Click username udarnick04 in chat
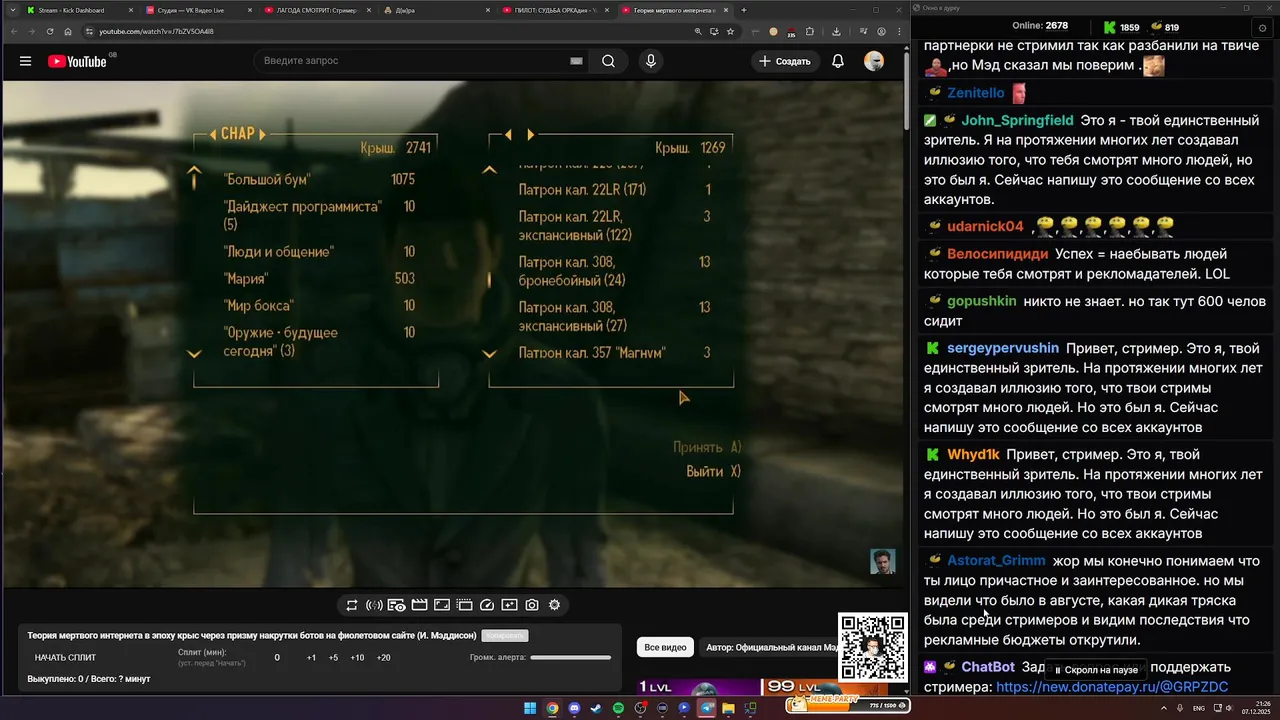The height and width of the screenshot is (720, 1280). pyautogui.click(x=985, y=226)
